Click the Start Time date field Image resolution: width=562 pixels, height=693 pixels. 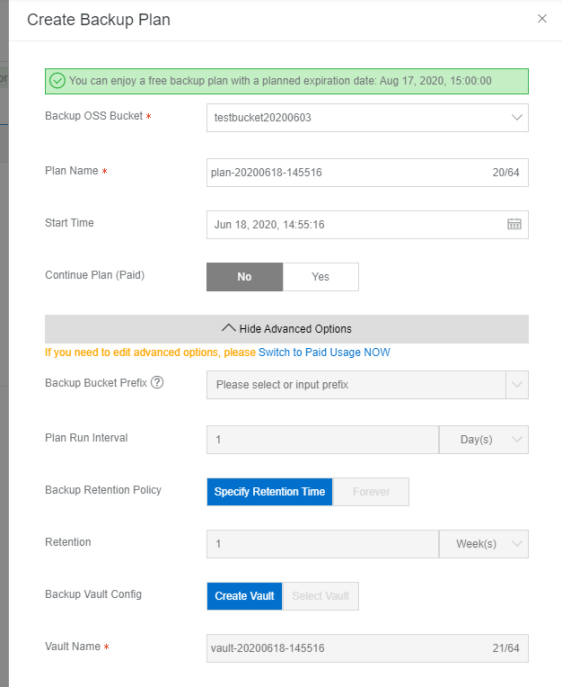(367, 225)
